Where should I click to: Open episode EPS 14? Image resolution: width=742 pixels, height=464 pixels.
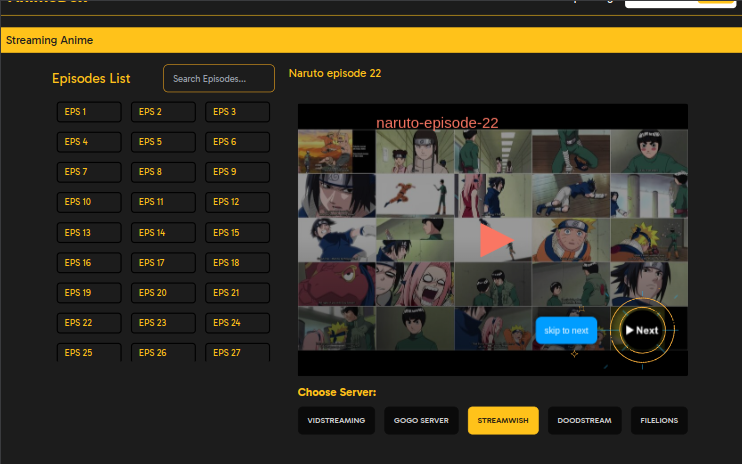(163, 233)
